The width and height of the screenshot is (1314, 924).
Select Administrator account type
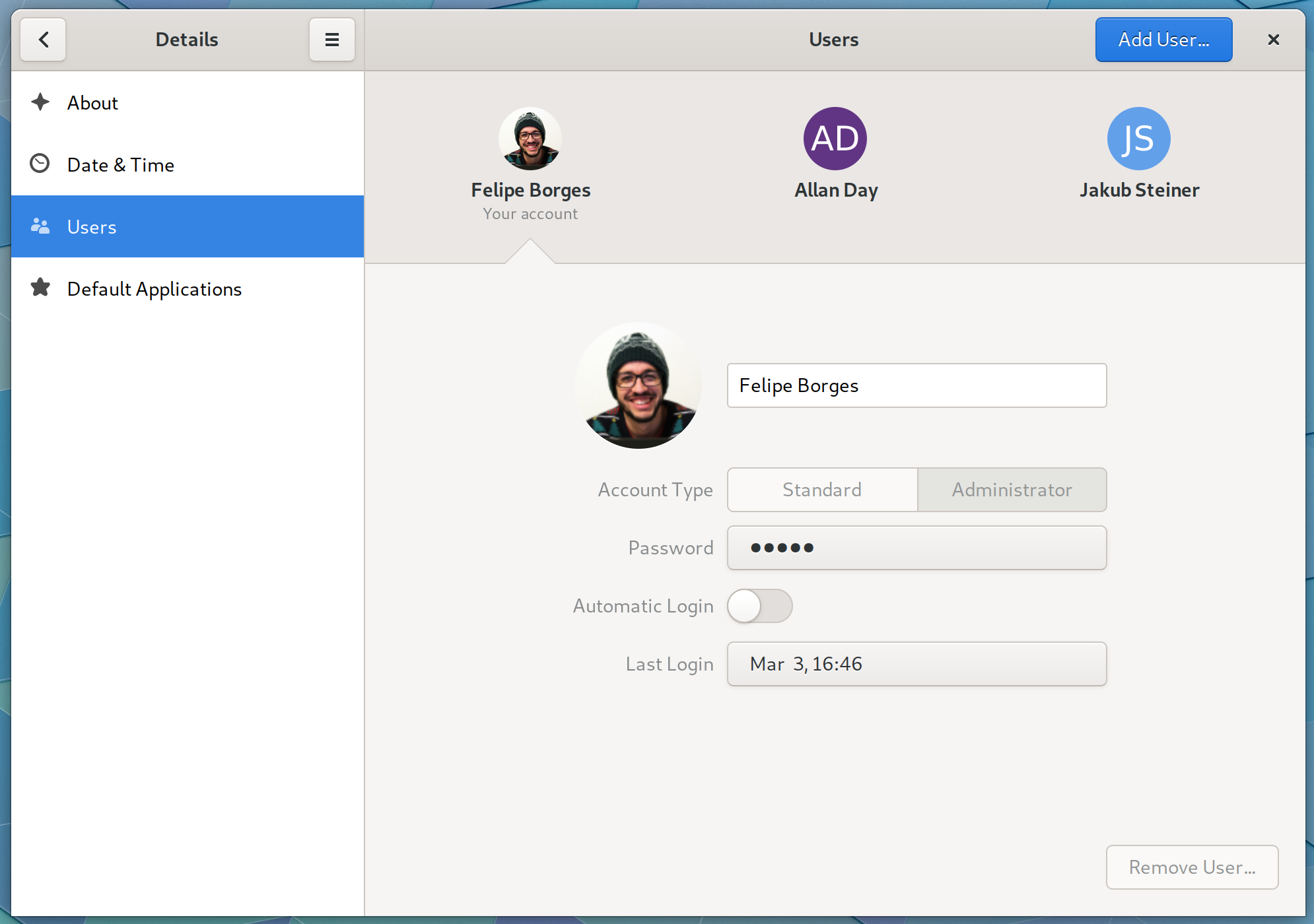(1011, 490)
